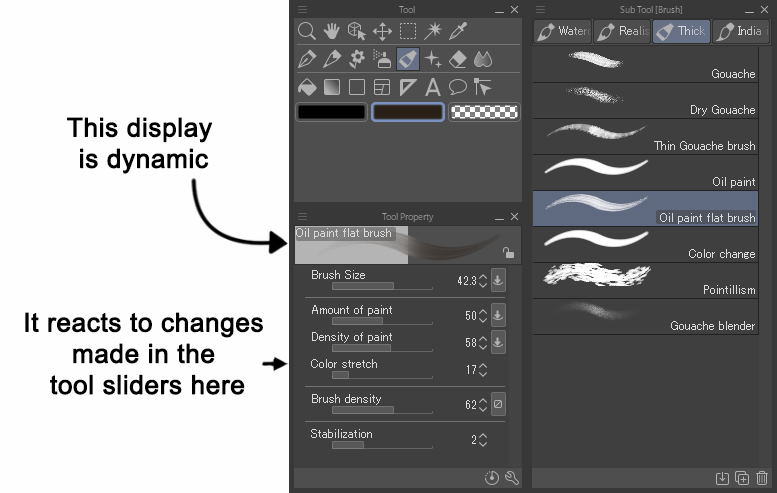Select the Dry Gouache brush
The width and height of the screenshot is (777, 493).
pyautogui.click(x=644, y=100)
